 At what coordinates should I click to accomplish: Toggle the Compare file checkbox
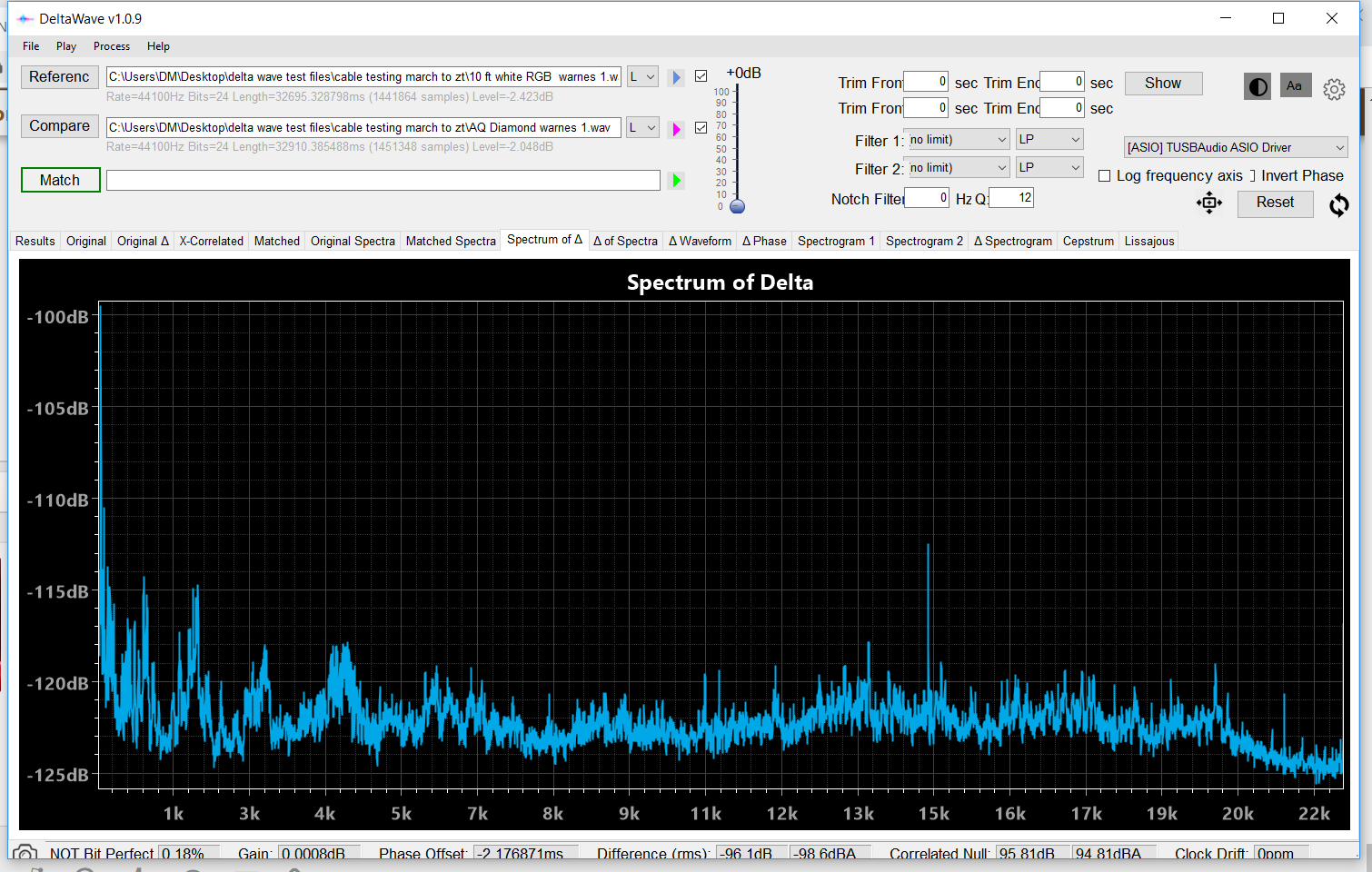(x=701, y=128)
